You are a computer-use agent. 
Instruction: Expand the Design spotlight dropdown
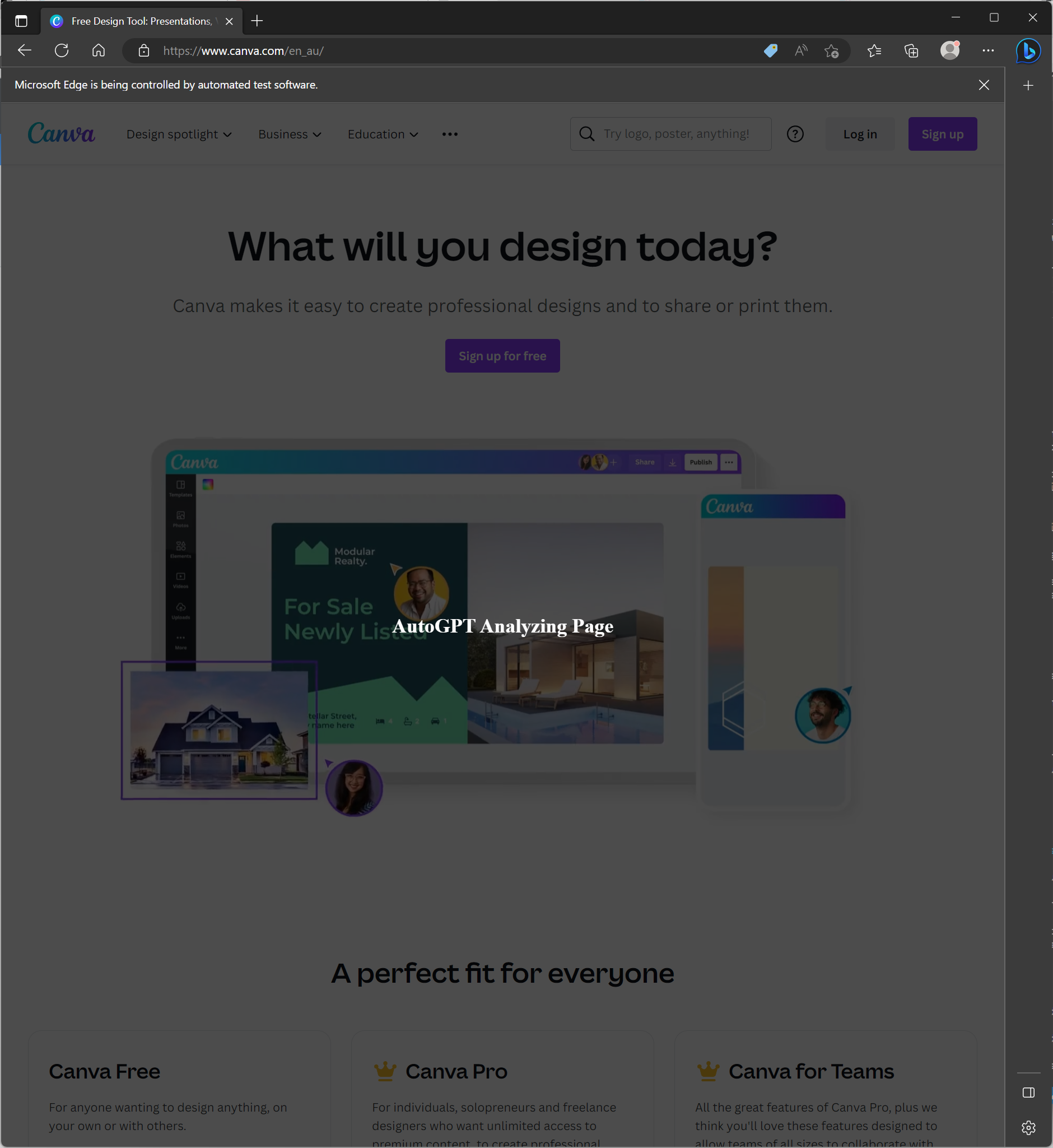click(179, 134)
